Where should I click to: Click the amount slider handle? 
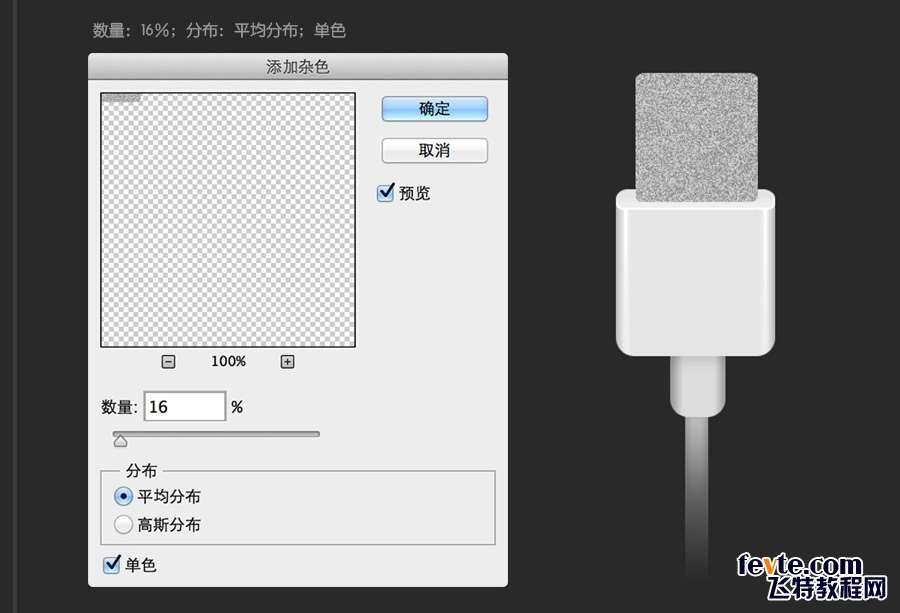[120, 439]
